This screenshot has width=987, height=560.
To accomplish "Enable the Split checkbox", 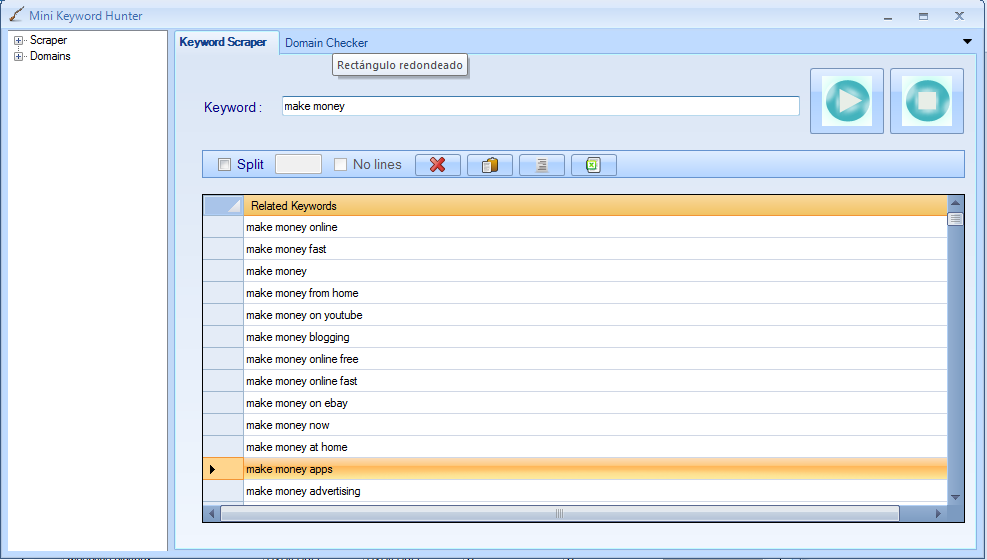I will point(224,165).
